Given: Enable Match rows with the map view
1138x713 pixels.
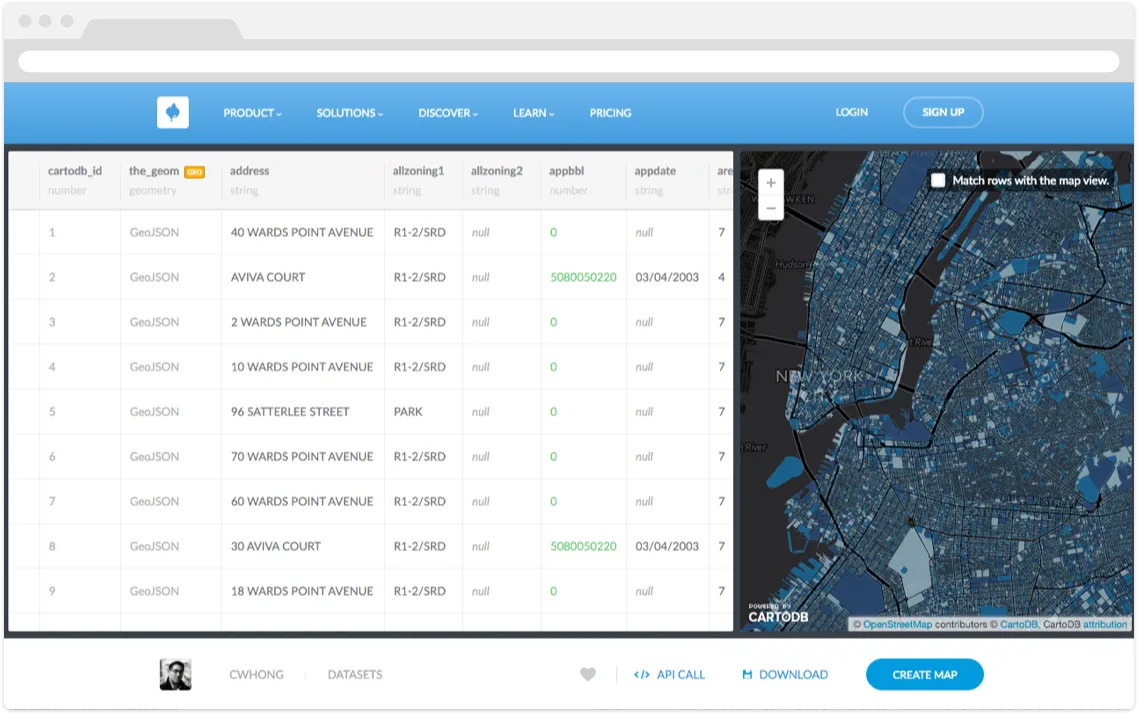Looking at the screenshot, I should pyautogui.click(x=936, y=181).
